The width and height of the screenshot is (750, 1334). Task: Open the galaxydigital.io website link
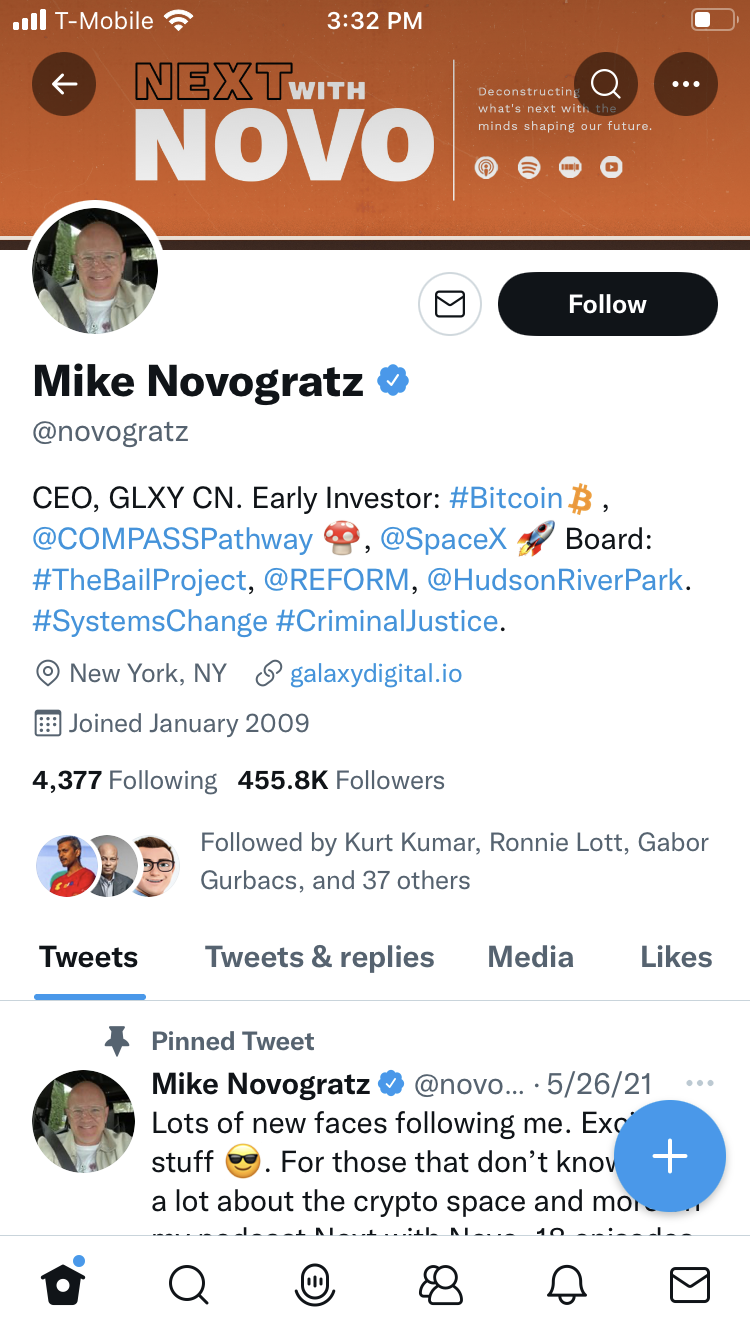pos(375,674)
